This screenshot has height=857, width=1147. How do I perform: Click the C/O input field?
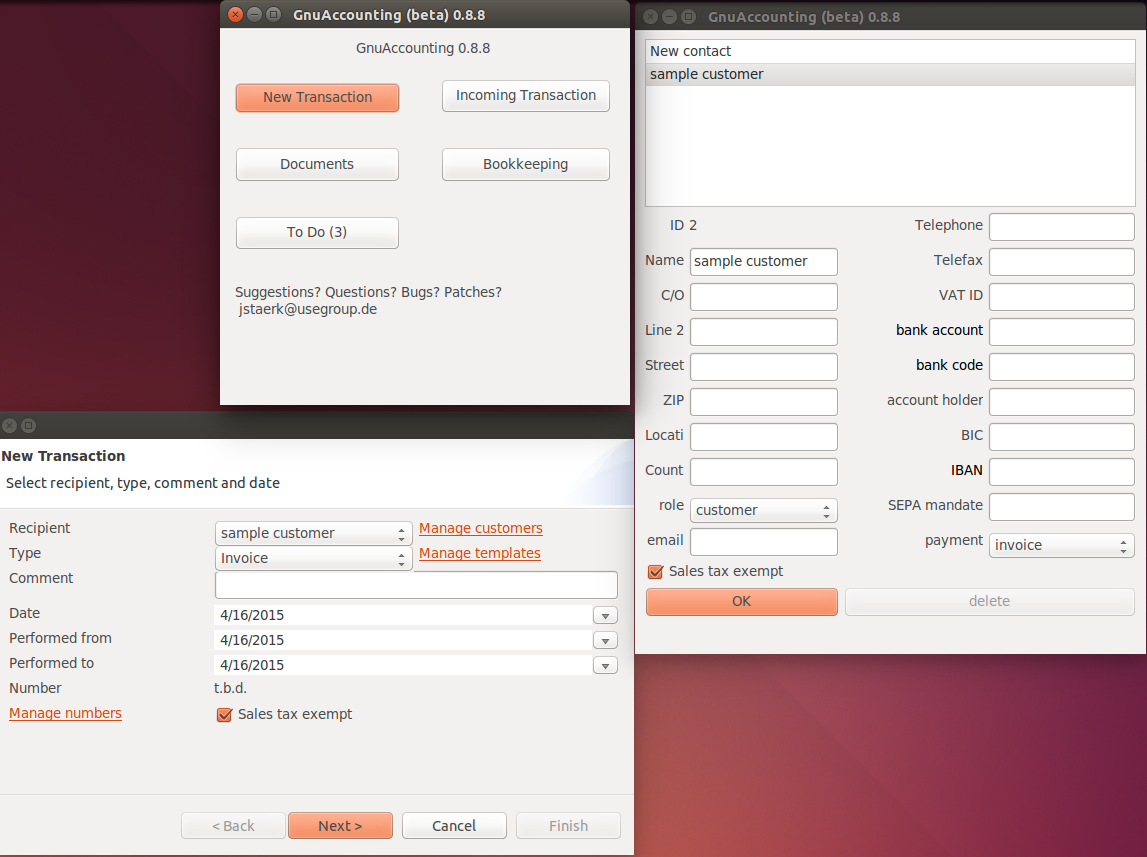[764, 297]
